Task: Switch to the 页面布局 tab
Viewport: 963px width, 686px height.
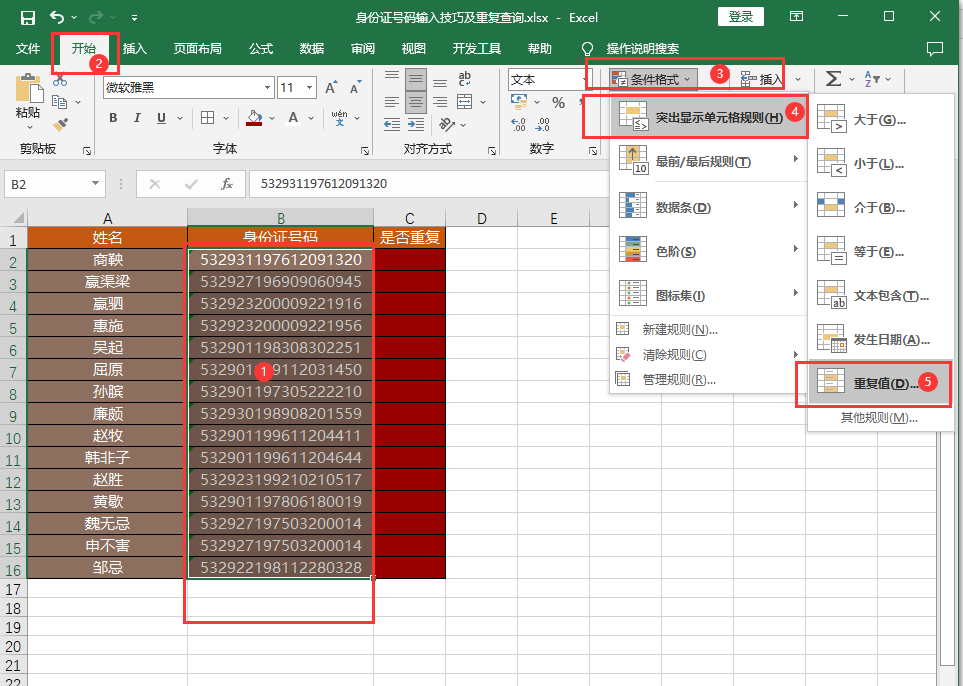Action: (x=197, y=49)
